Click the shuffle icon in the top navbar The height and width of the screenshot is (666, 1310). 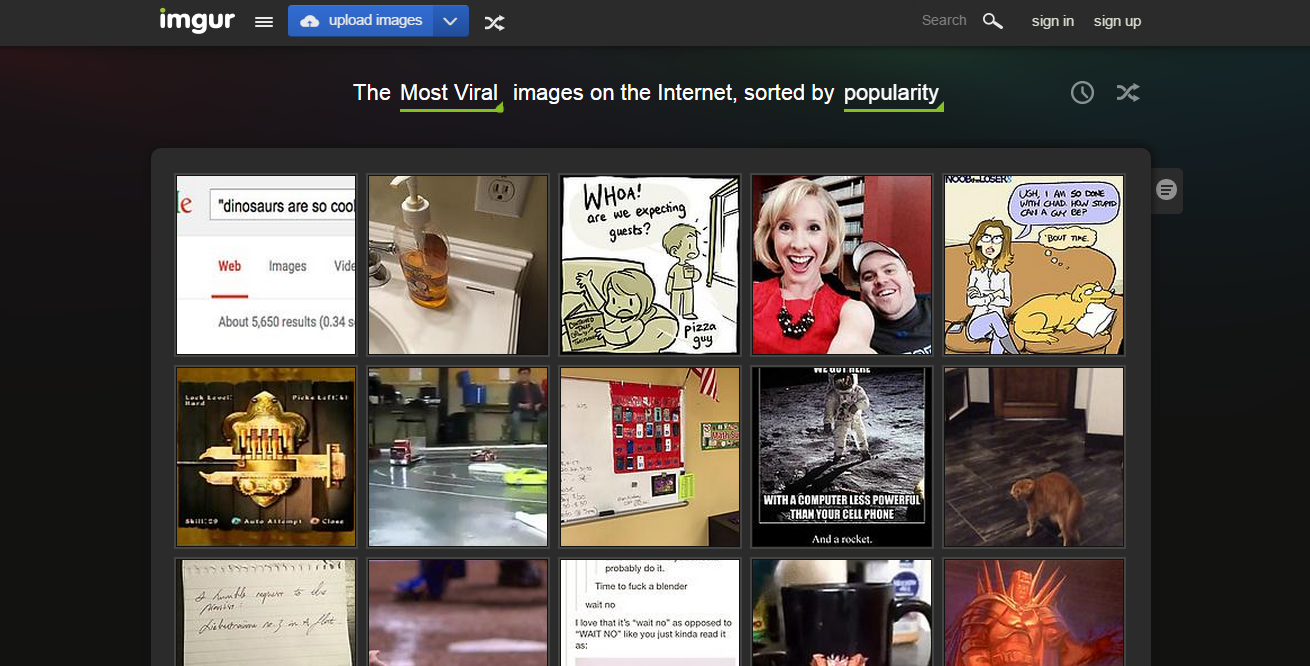[494, 21]
